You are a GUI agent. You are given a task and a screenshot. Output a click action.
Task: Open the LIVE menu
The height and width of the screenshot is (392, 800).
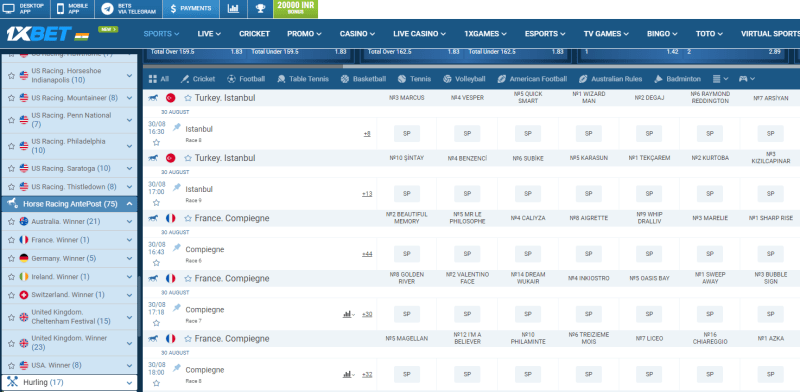[x=209, y=34]
